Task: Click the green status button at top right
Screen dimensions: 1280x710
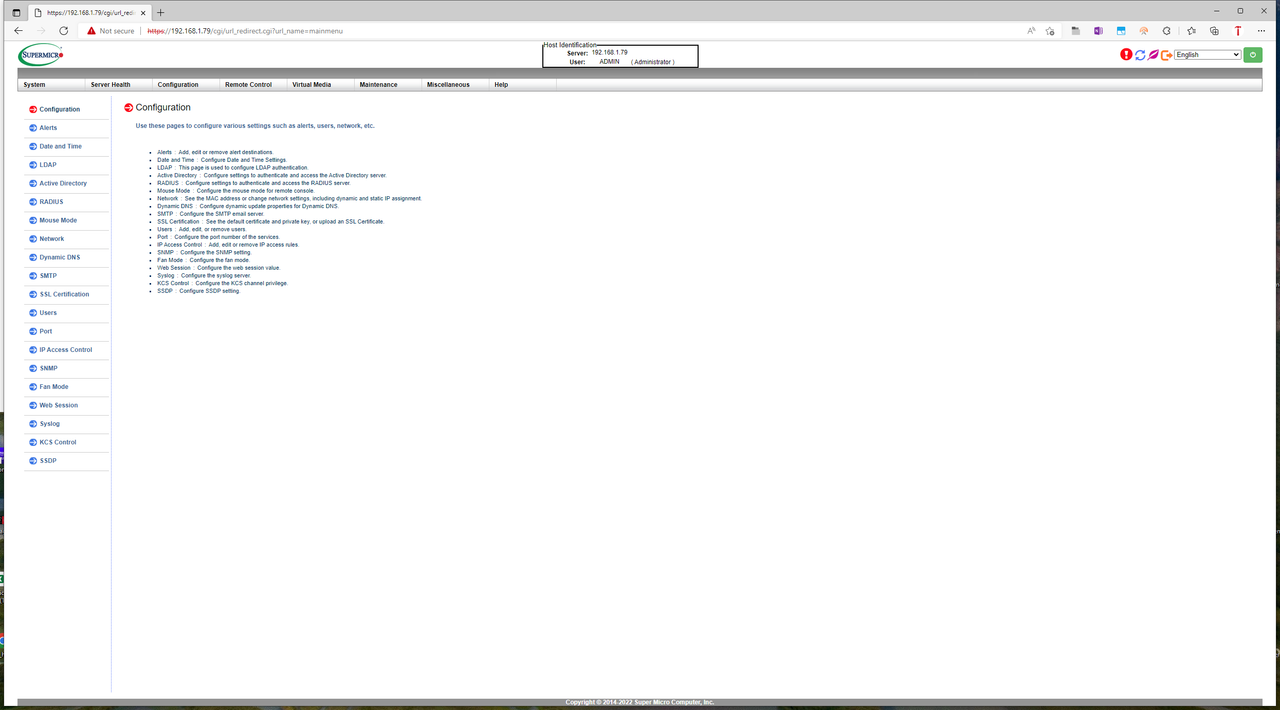Action: click(1253, 55)
